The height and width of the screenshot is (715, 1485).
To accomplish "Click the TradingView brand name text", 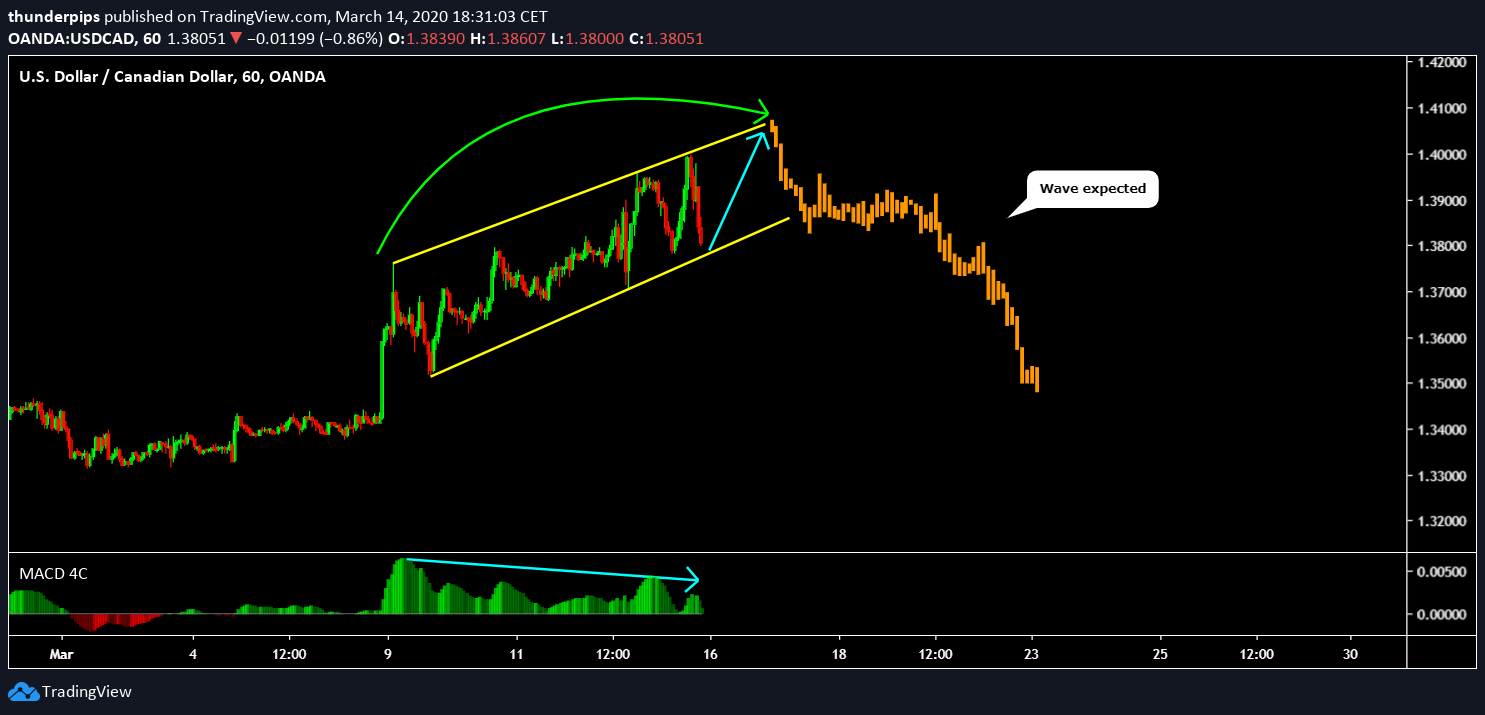I will 87,692.
